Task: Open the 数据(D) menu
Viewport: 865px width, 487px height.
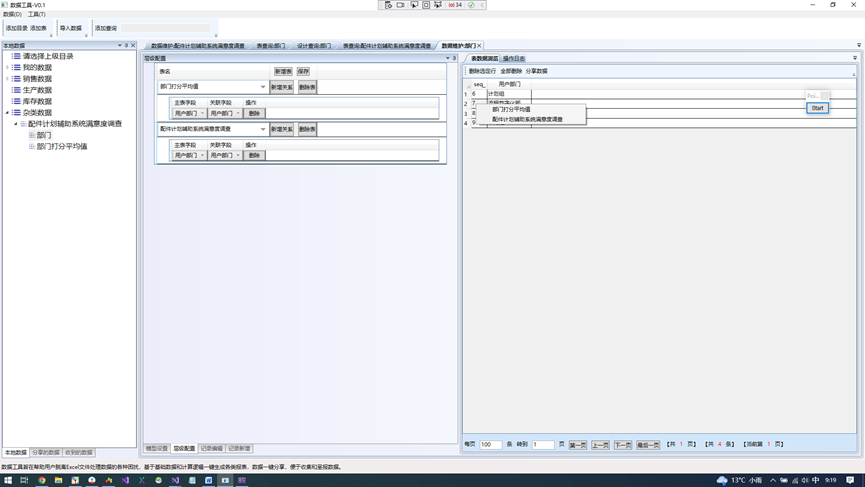Action: click(x=12, y=14)
